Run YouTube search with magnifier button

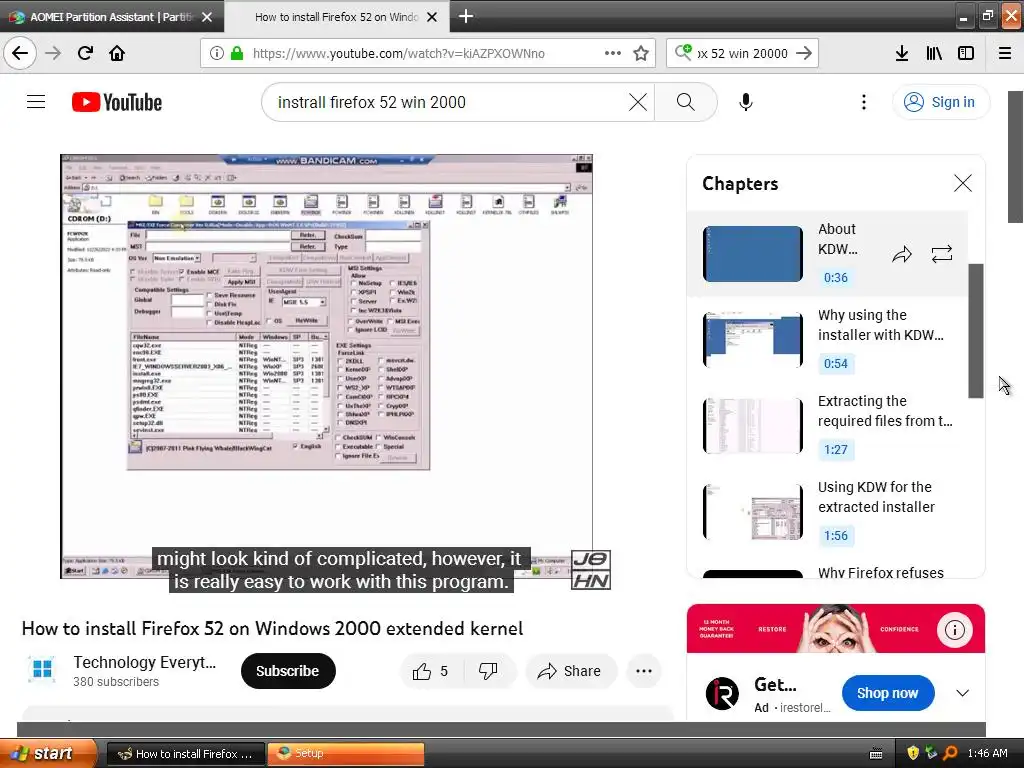click(685, 102)
